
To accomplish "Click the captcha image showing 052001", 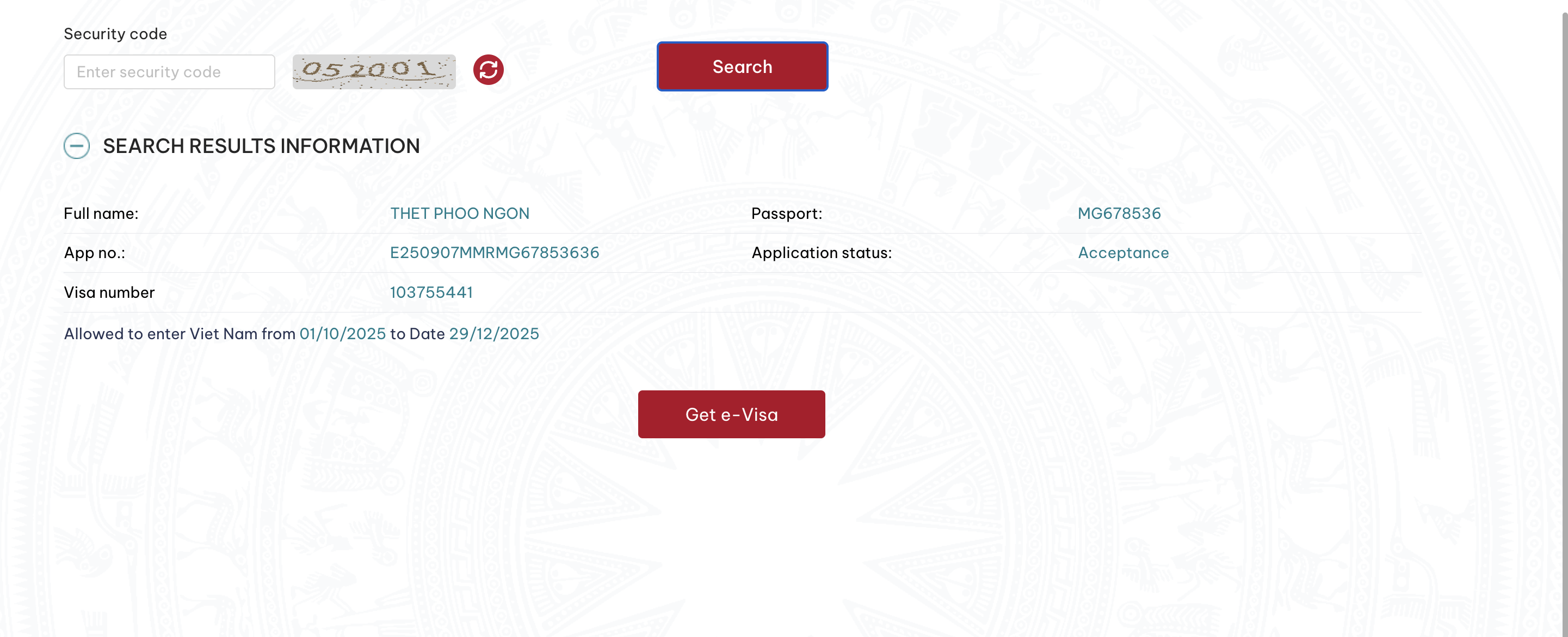I will click(x=374, y=71).
